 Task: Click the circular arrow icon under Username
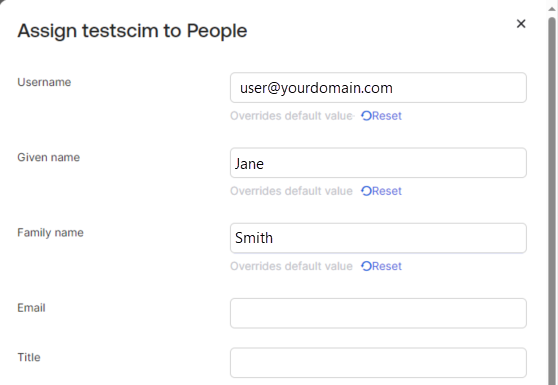pyautogui.click(x=366, y=116)
